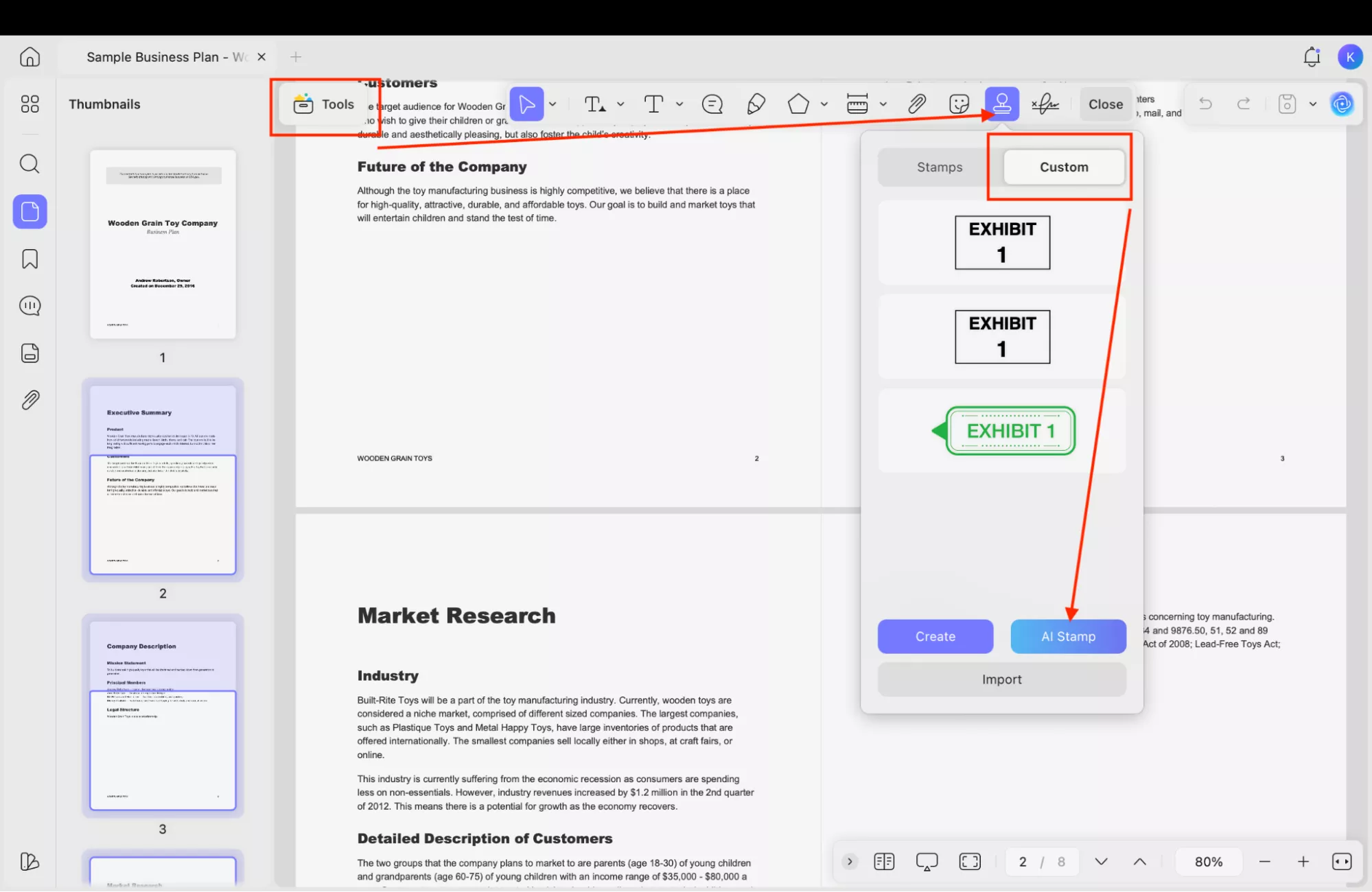Open the search panel in sidebar

coord(30,164)
